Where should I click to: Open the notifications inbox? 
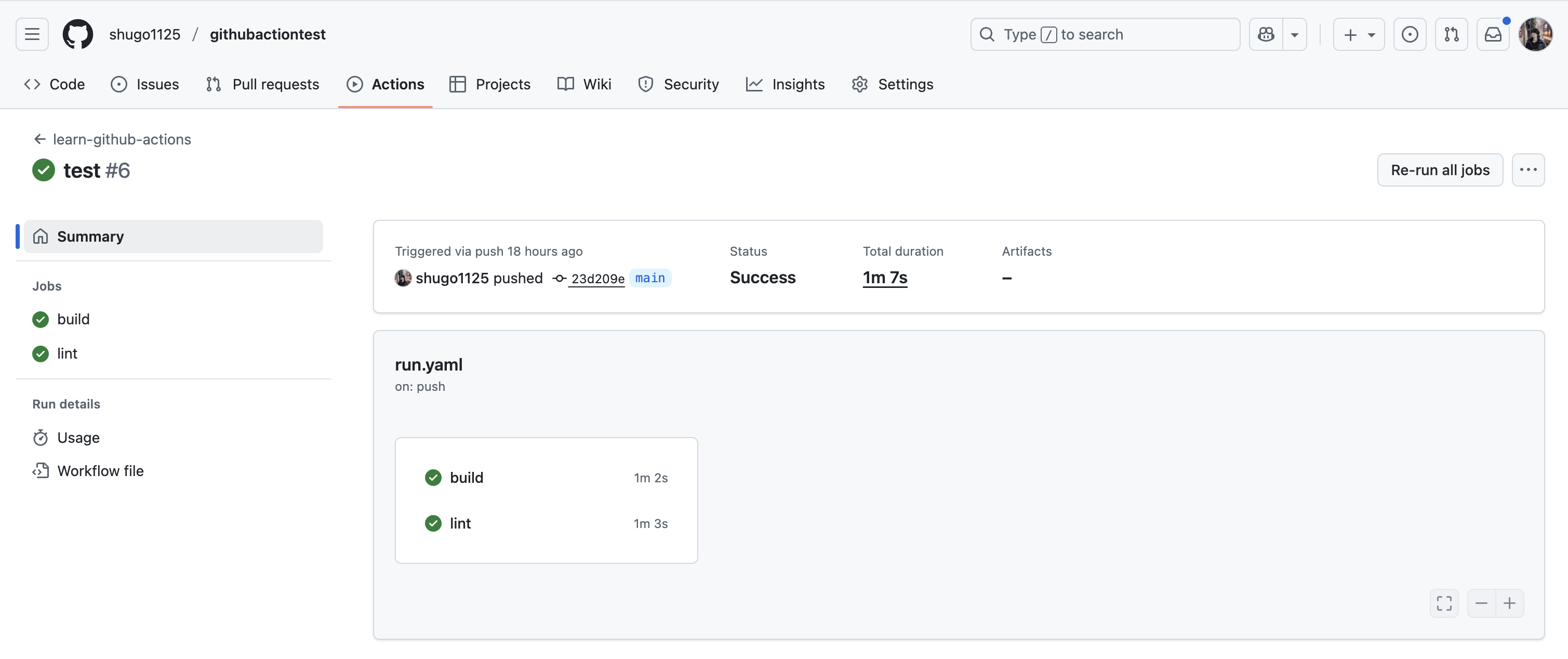[x=1493, y=34]
